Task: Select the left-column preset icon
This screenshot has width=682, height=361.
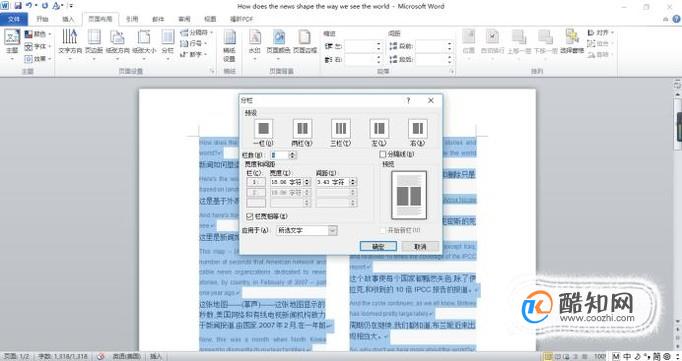Action: (379, 129)
